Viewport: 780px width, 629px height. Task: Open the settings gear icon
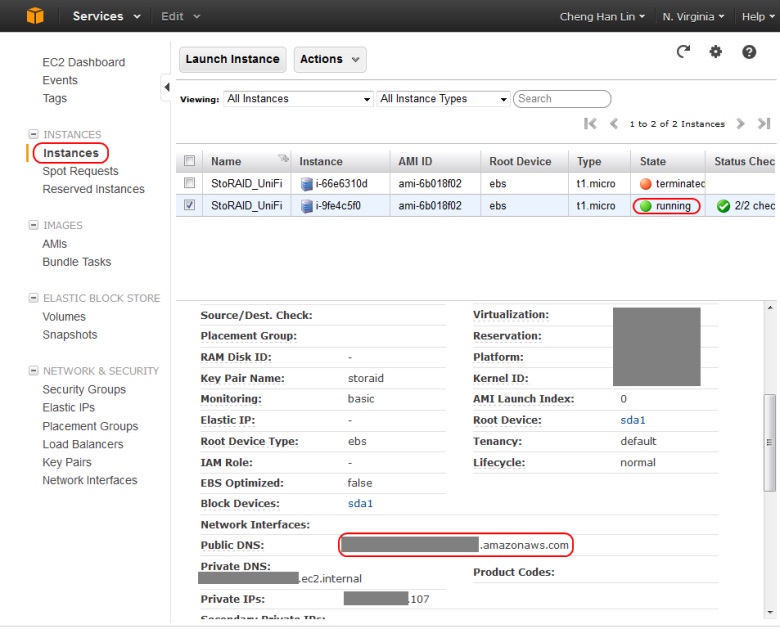coord(715,51)
